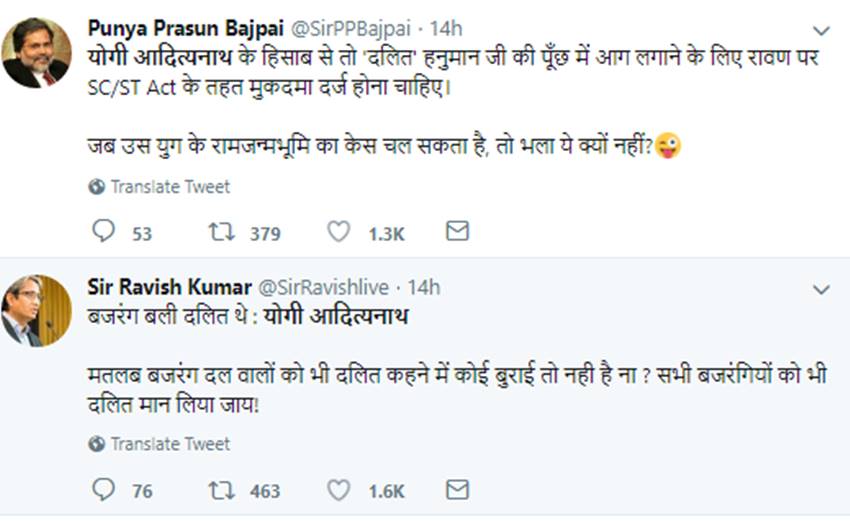Reply to Sir Ravish Kumar's tweet
Screen dimensions: 850x521
(104, 490)
